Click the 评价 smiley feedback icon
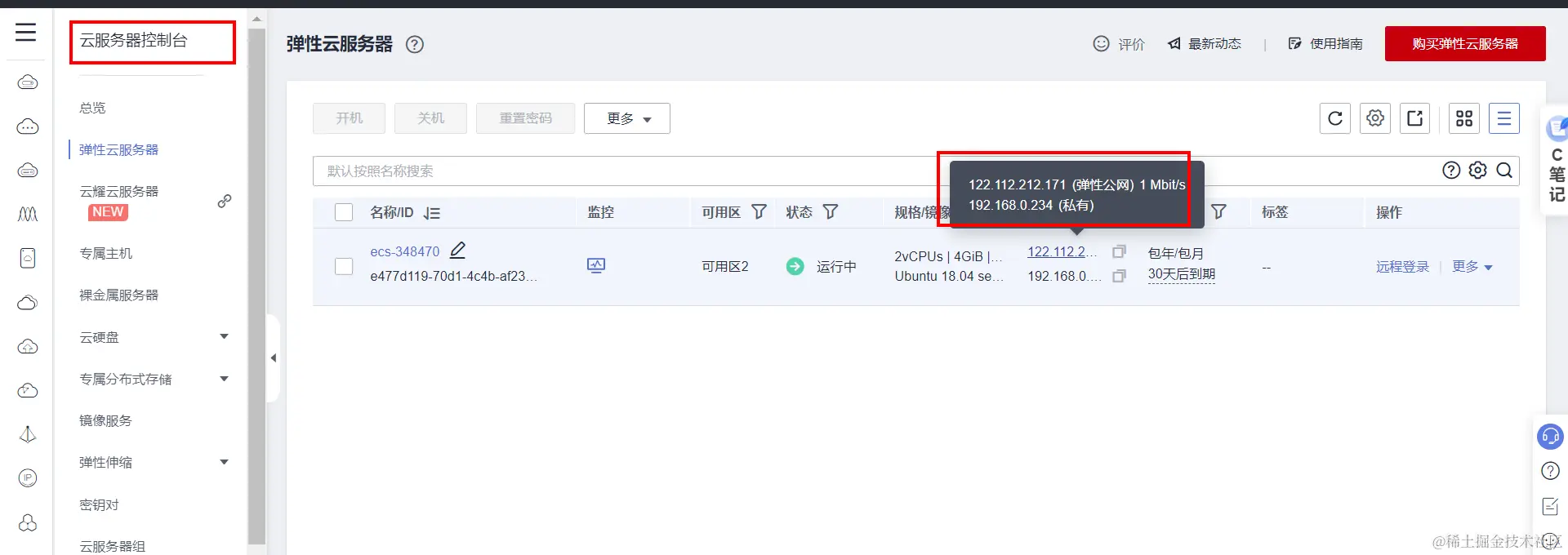Screen dimensions: 1568x555 click(x=1101, y=43)
